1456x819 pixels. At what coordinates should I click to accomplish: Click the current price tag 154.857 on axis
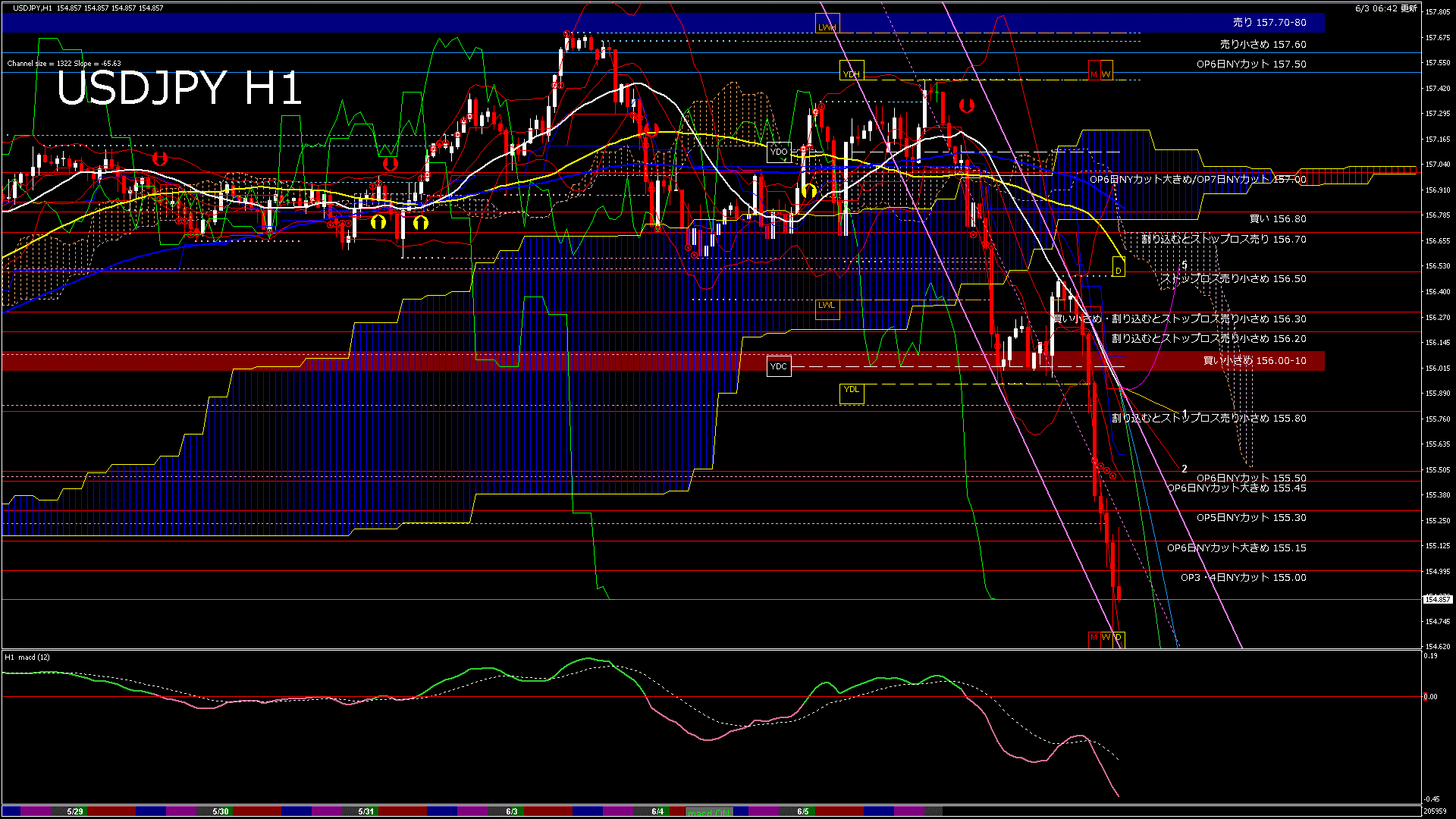(x=1437, y=599)
